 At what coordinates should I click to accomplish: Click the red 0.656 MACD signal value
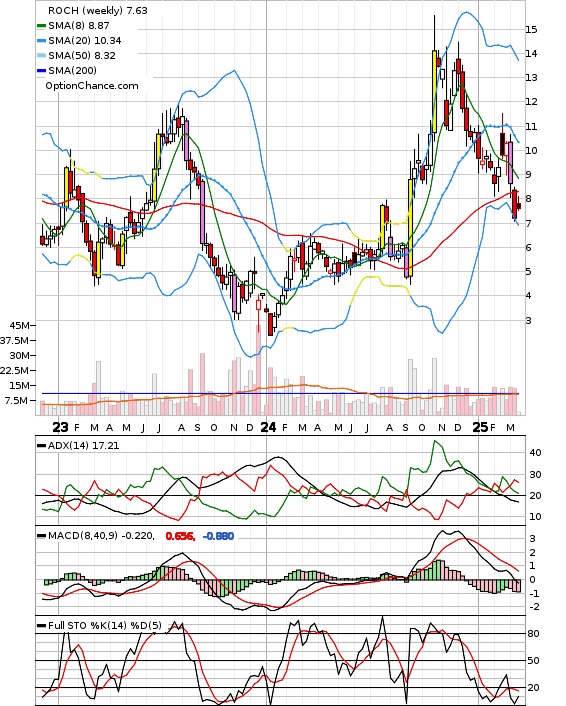point(180,536)
